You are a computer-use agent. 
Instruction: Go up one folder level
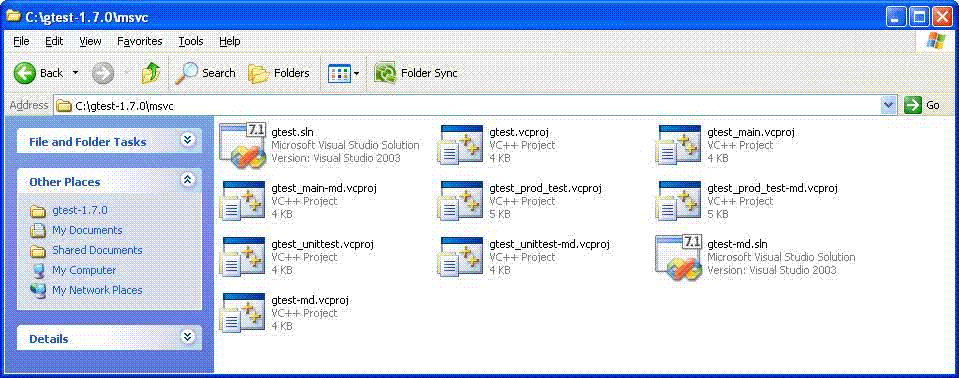point(150,73)
